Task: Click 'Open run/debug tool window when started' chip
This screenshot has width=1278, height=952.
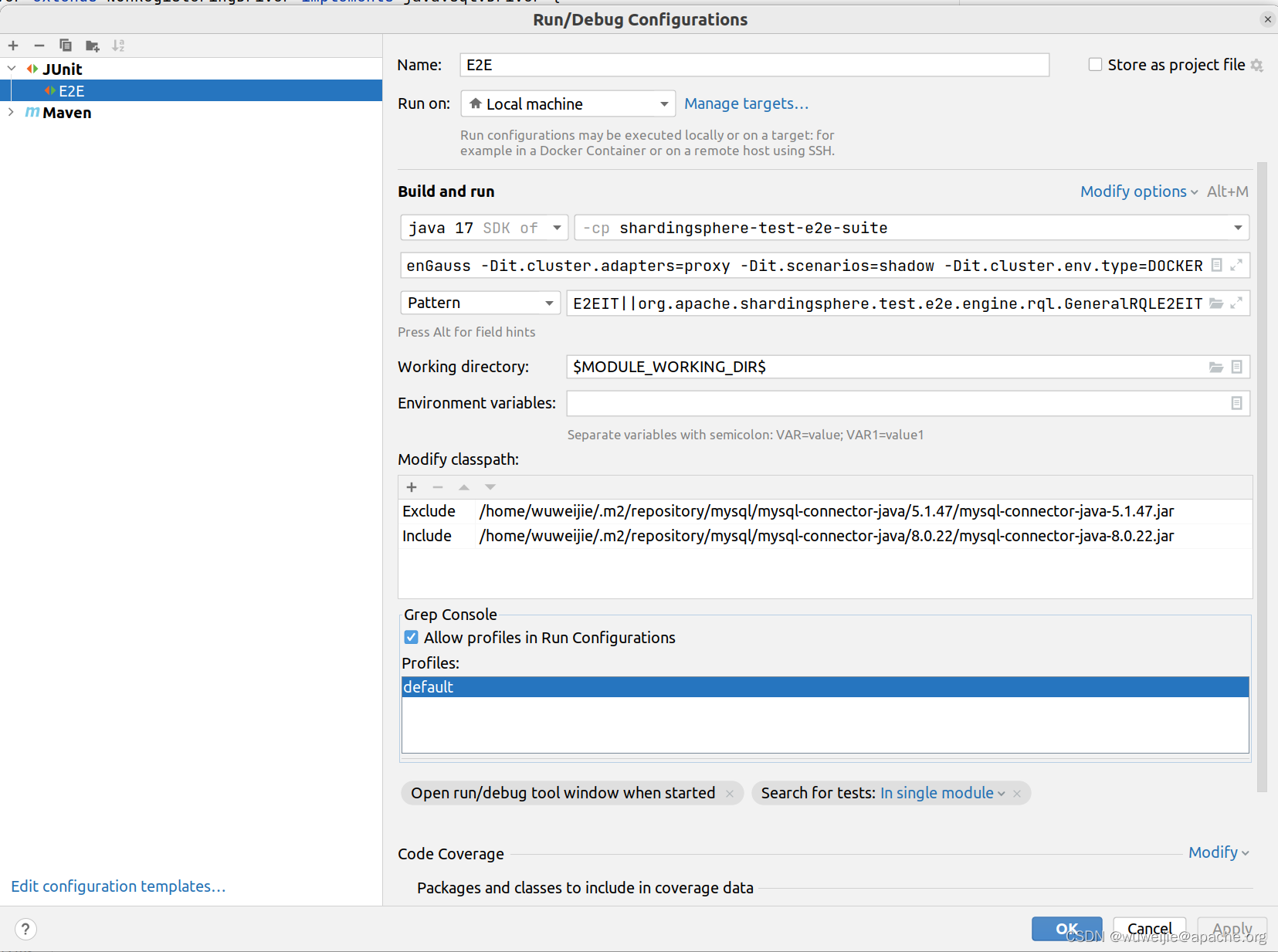Action: click(x=563, y=793)
